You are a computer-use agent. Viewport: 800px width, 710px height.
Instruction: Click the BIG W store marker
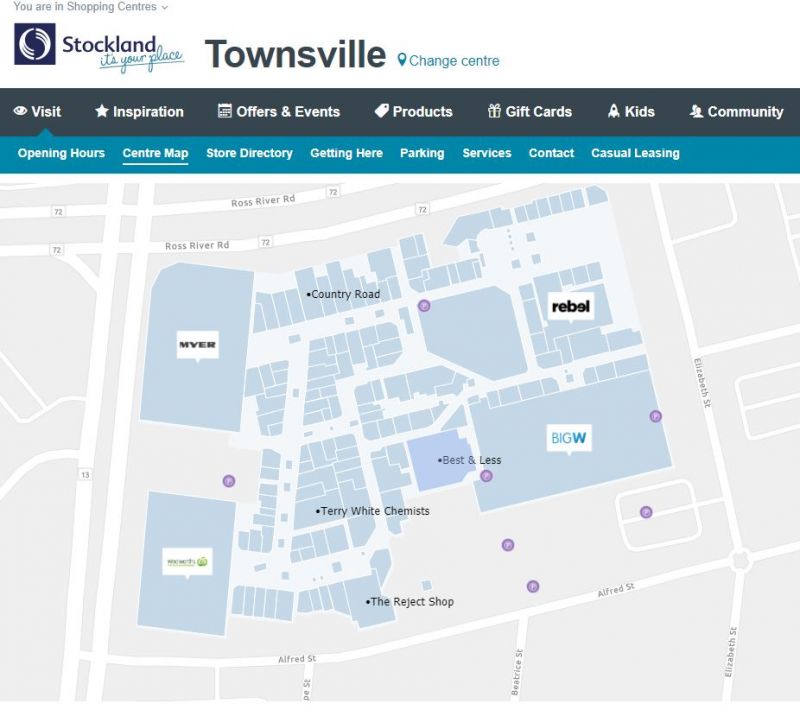(x=569, y=438)
